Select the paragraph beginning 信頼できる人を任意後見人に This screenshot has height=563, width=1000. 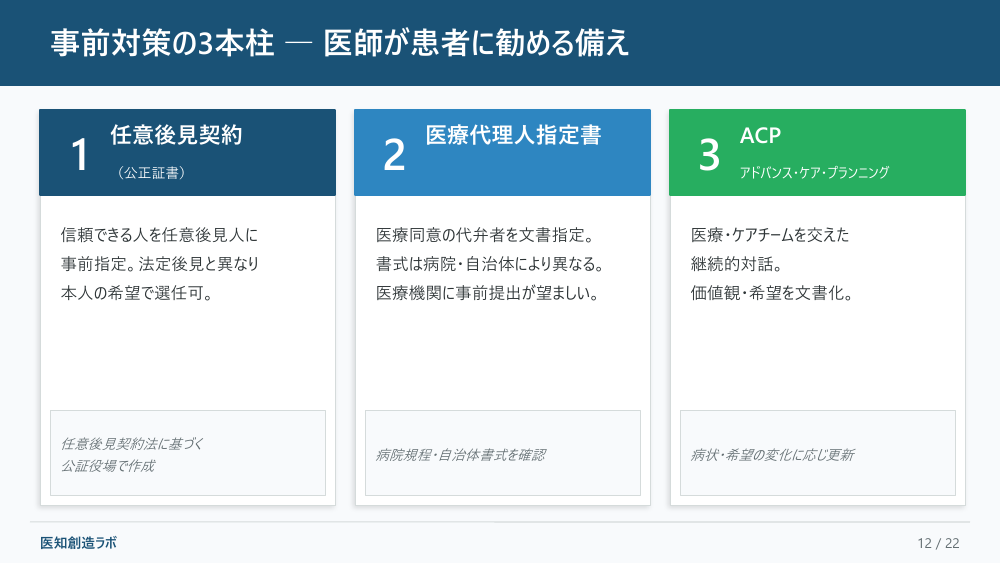click(160, 264)
